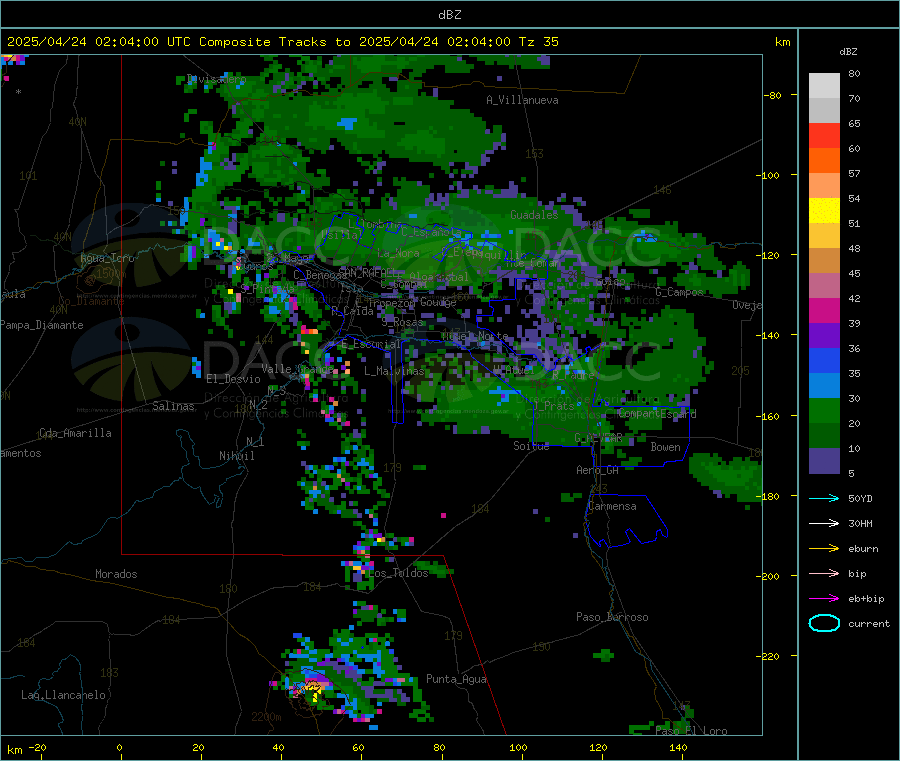This screenshot has height=761, width=900.
Task: Click the route number 205 on the map
Action: coord(740,371)
